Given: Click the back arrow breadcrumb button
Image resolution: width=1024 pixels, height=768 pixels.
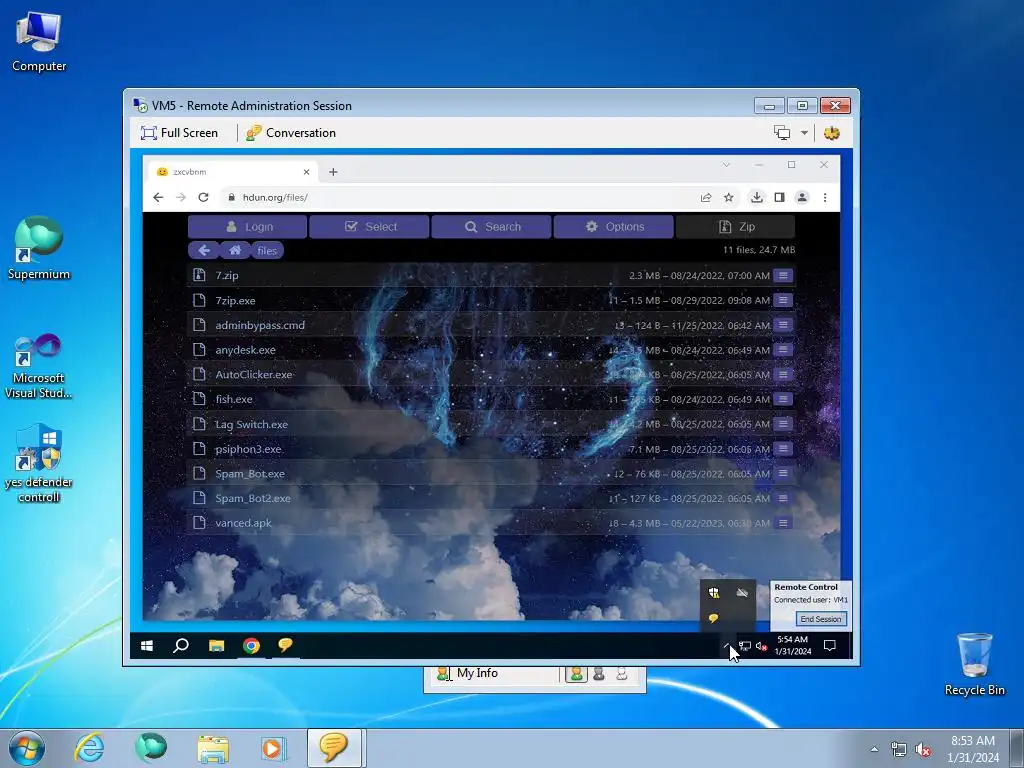Looking at the screenshot, I should click(x=204, y=250).
